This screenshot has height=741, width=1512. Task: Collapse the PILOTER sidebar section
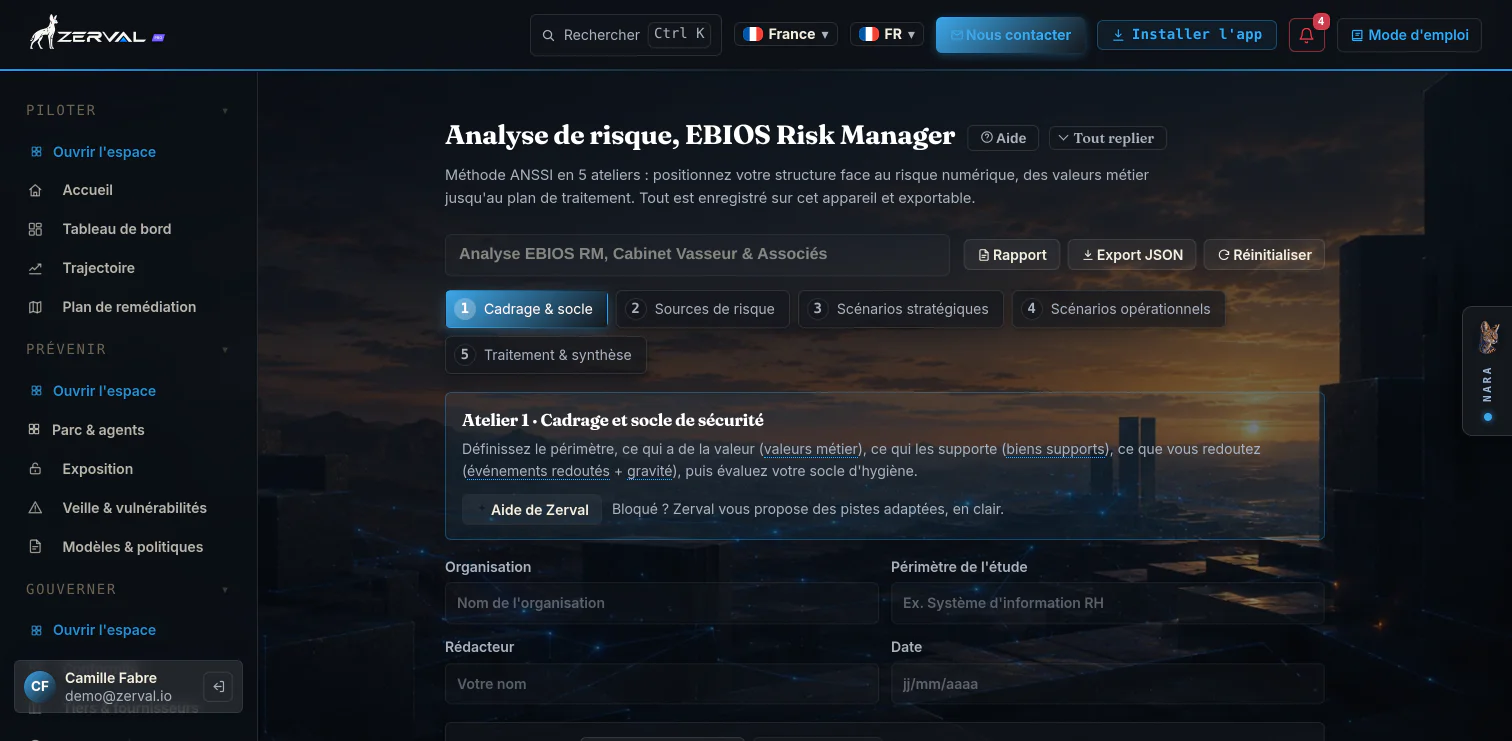coord(225,111)
